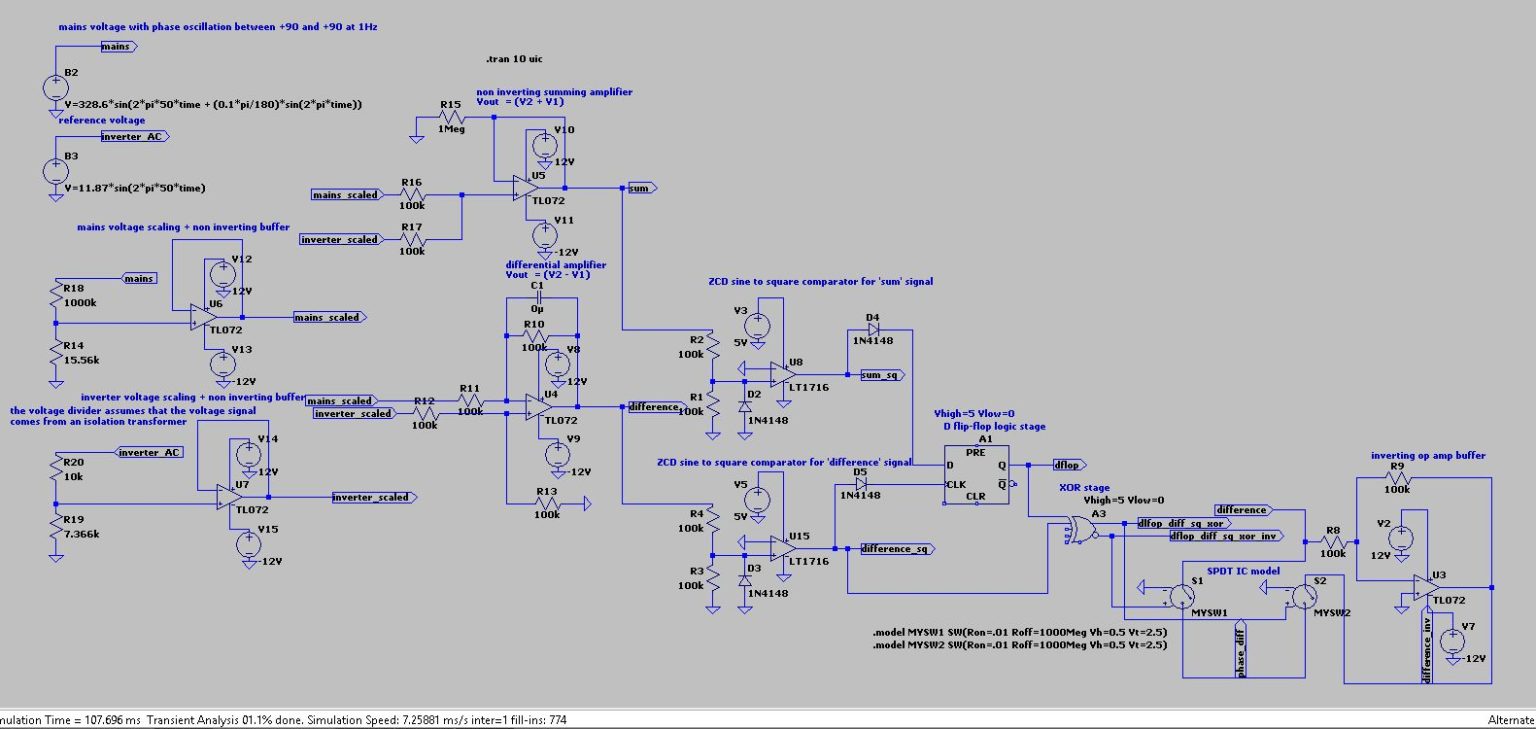Click the sum net label

[638, 187]
